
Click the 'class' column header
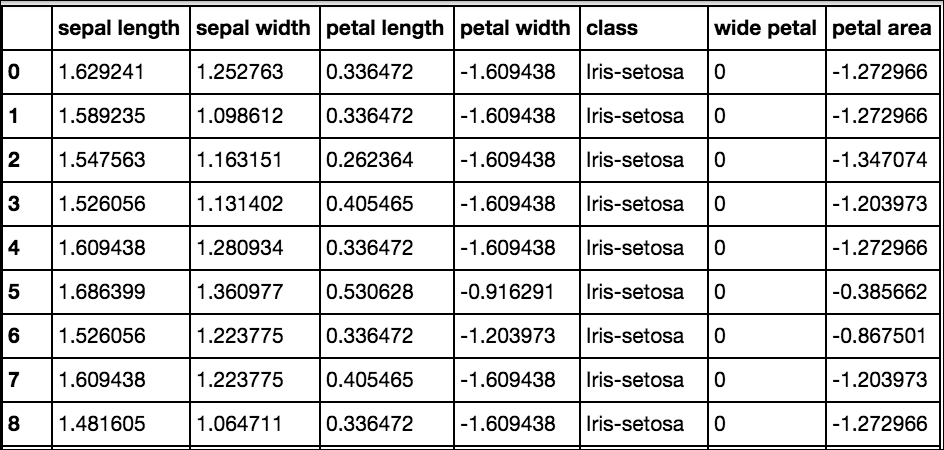[612, 28]
